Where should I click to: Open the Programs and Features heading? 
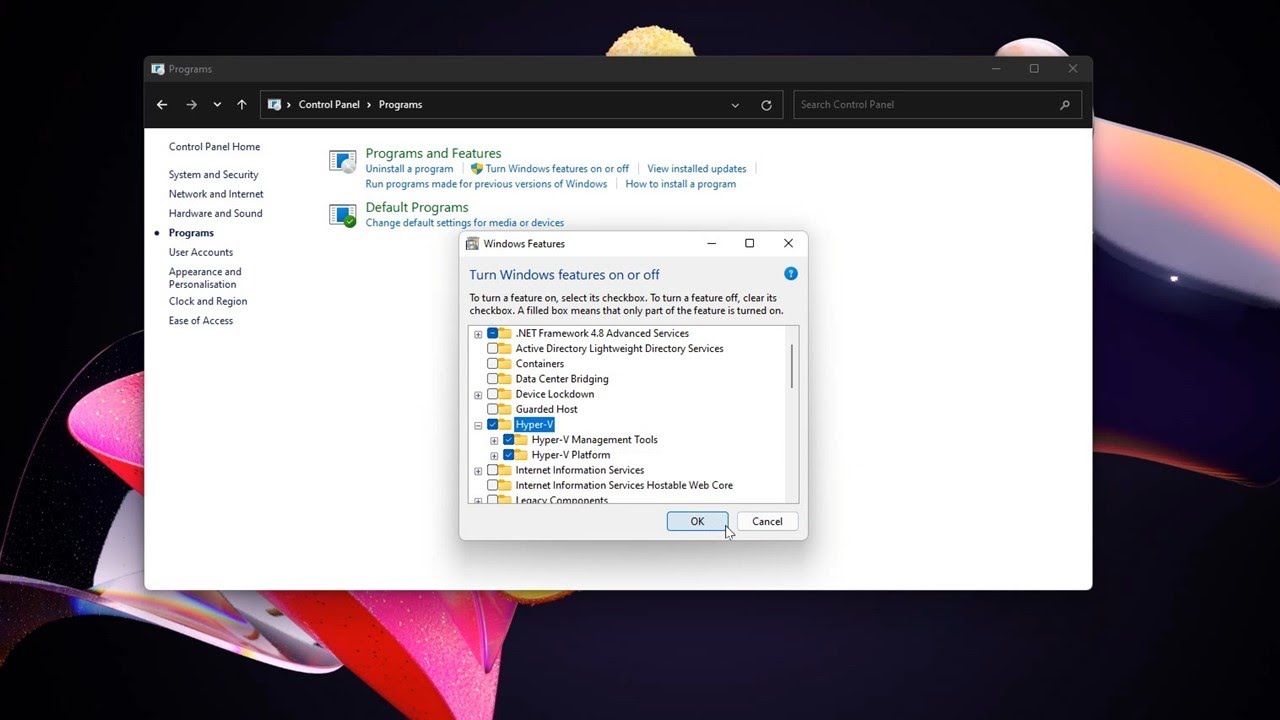[x=433, y=153]
